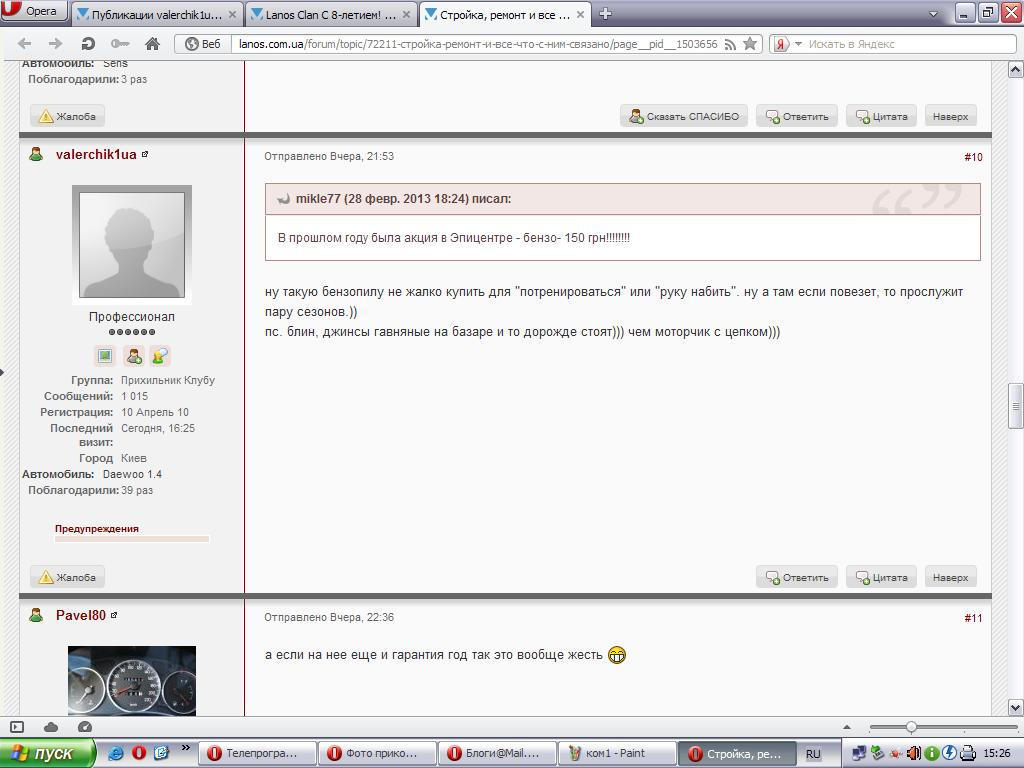This screenshot has height=768, width=1024.
Task: Adjust the zoom slider handle
Action: coord(911,727)
